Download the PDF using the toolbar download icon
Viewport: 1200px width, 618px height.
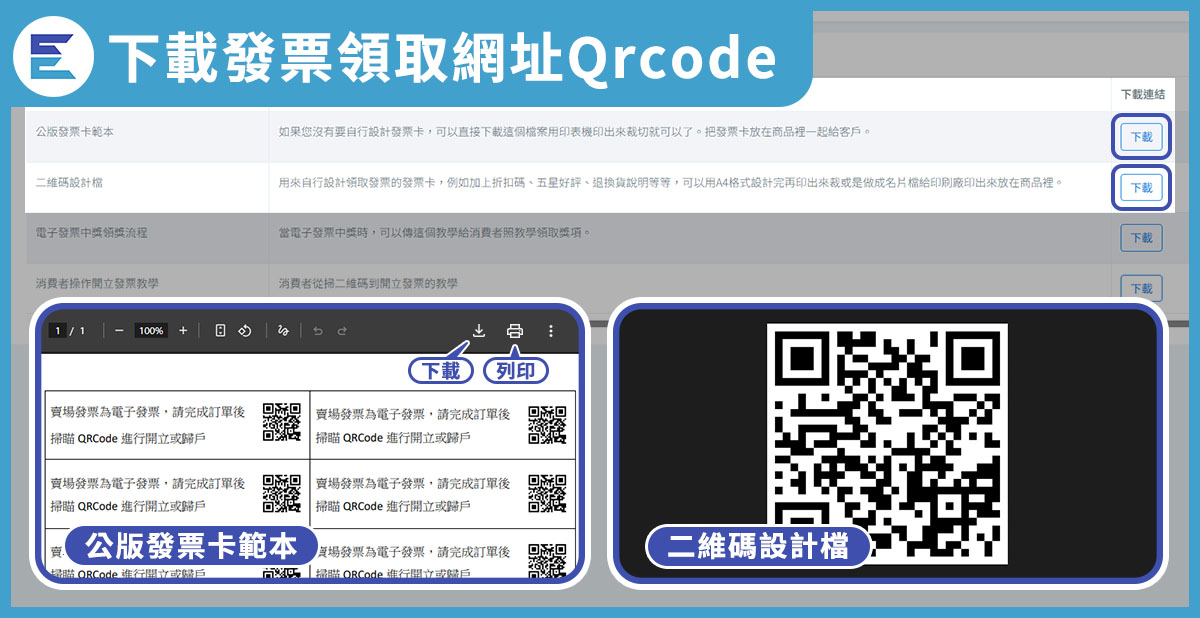click(479, 330)
